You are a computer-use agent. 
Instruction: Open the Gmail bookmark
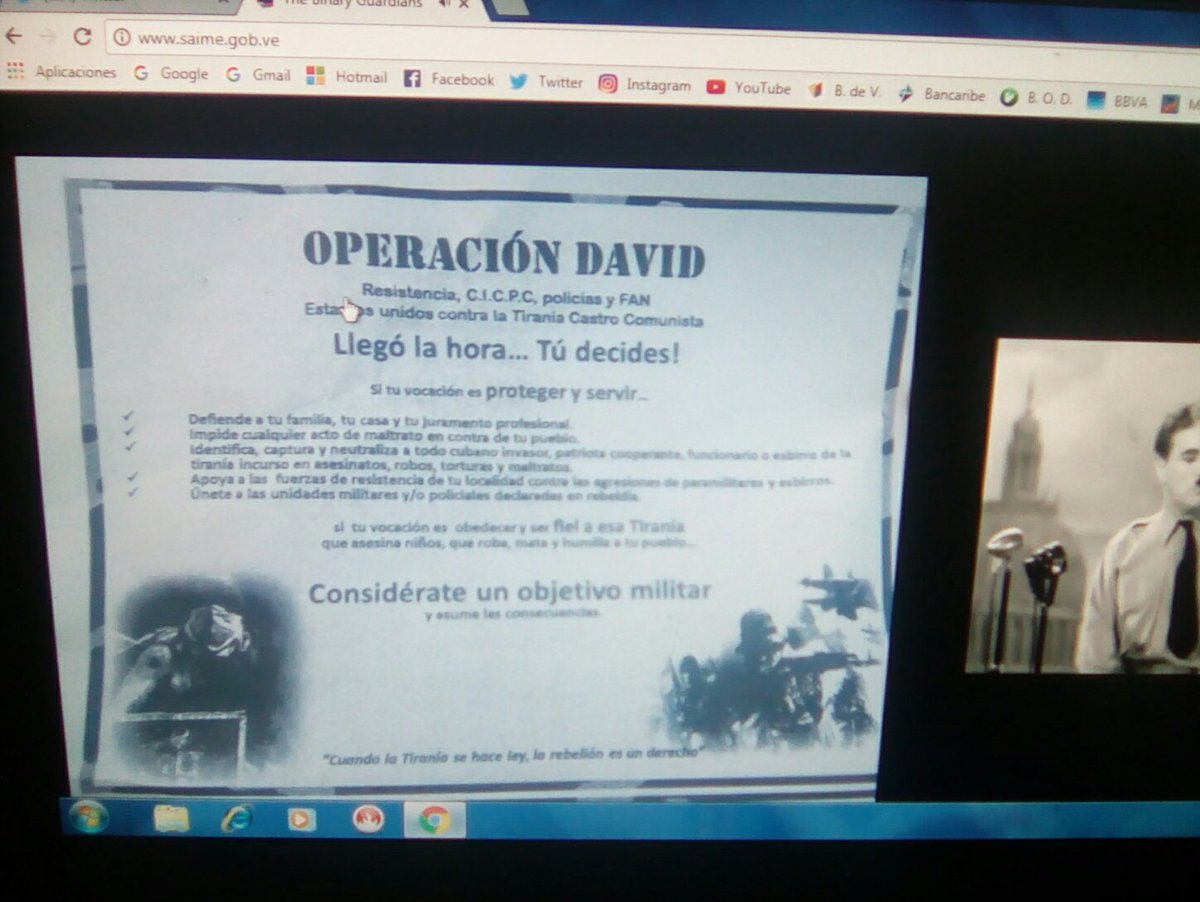click(258, 74)
